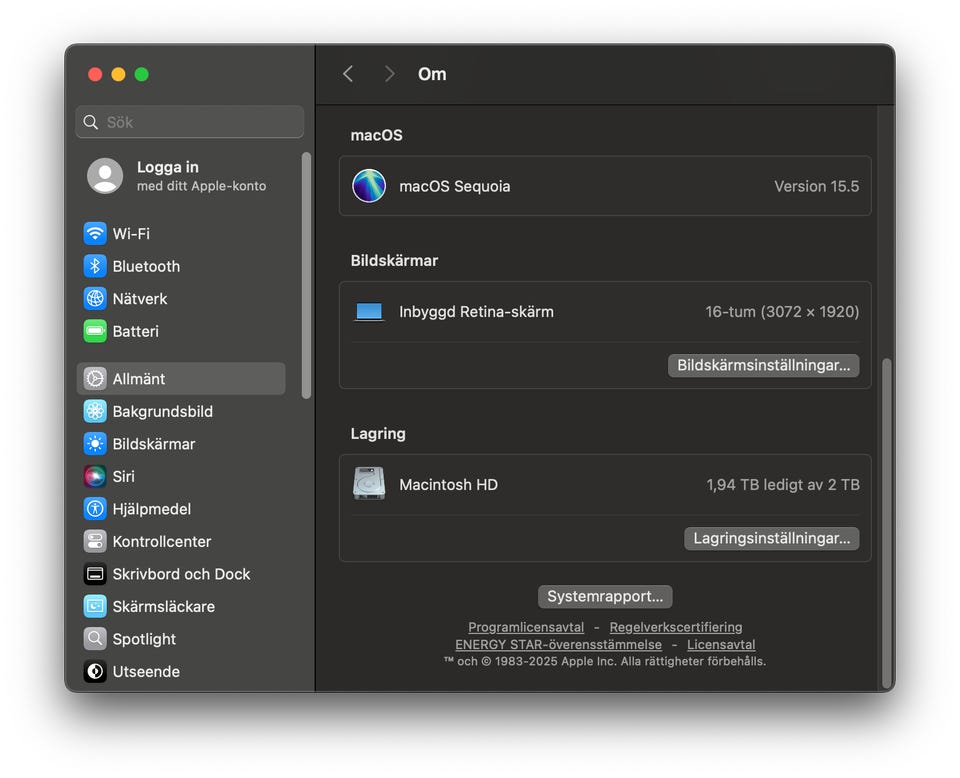
Task: Select the Kontrollcenter icon
Action: 95,542
